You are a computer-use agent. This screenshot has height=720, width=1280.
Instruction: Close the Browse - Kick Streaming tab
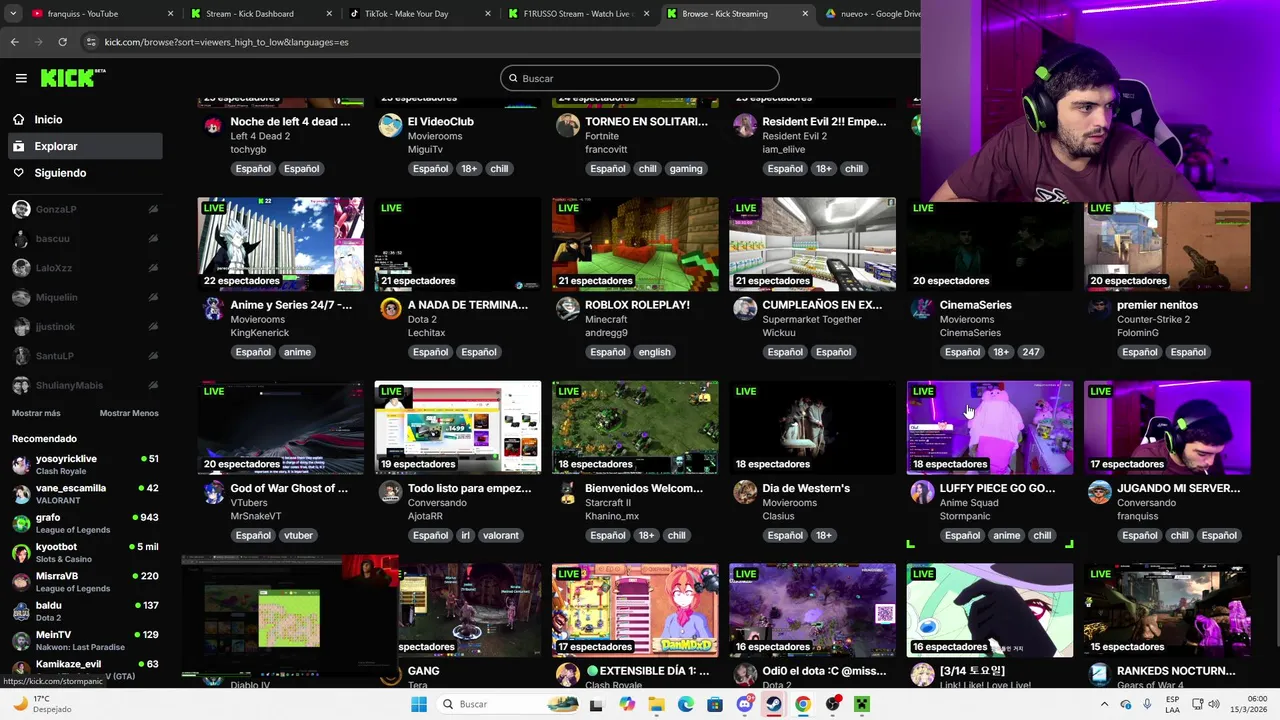805,14
